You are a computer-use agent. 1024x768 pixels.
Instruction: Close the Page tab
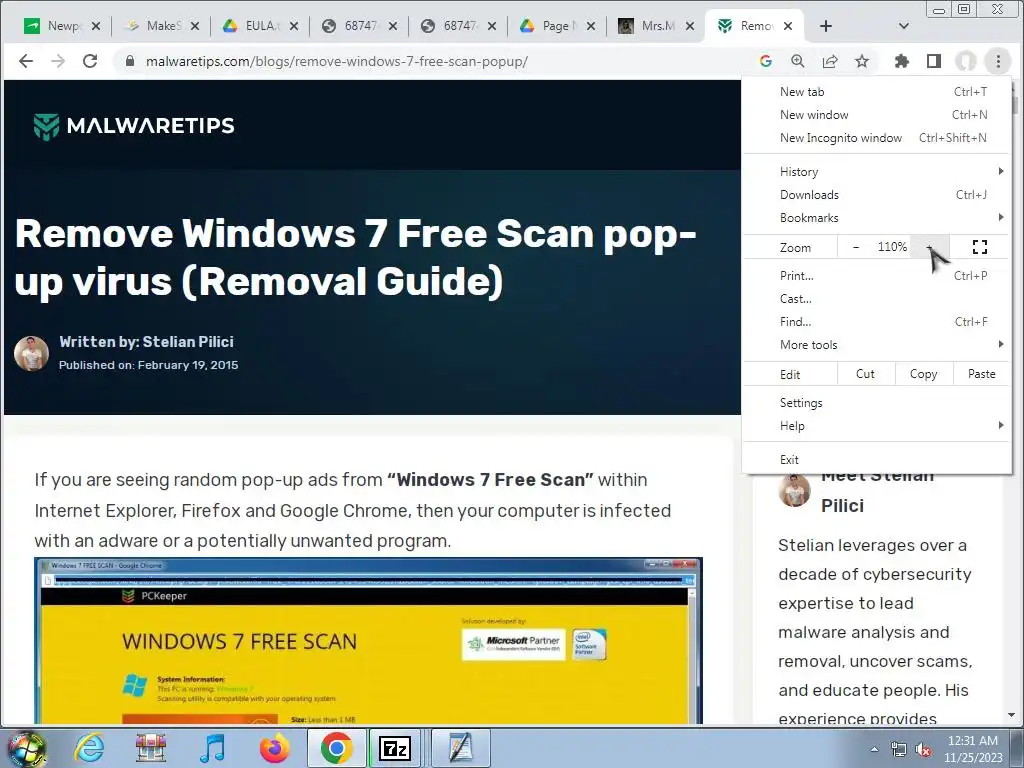click(590, 26)
